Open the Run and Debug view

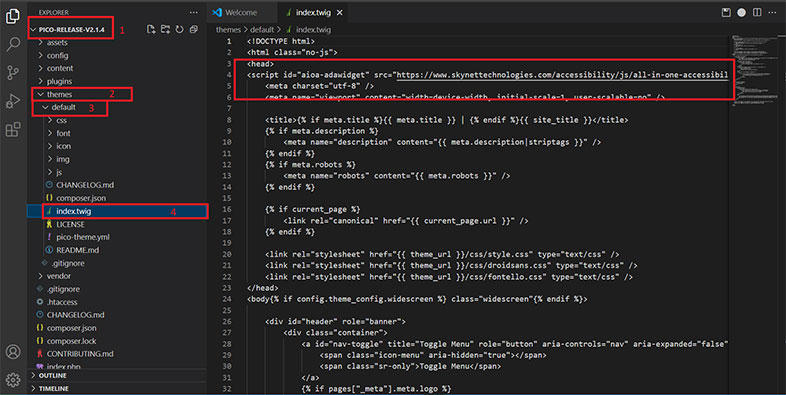click(13, 101)
